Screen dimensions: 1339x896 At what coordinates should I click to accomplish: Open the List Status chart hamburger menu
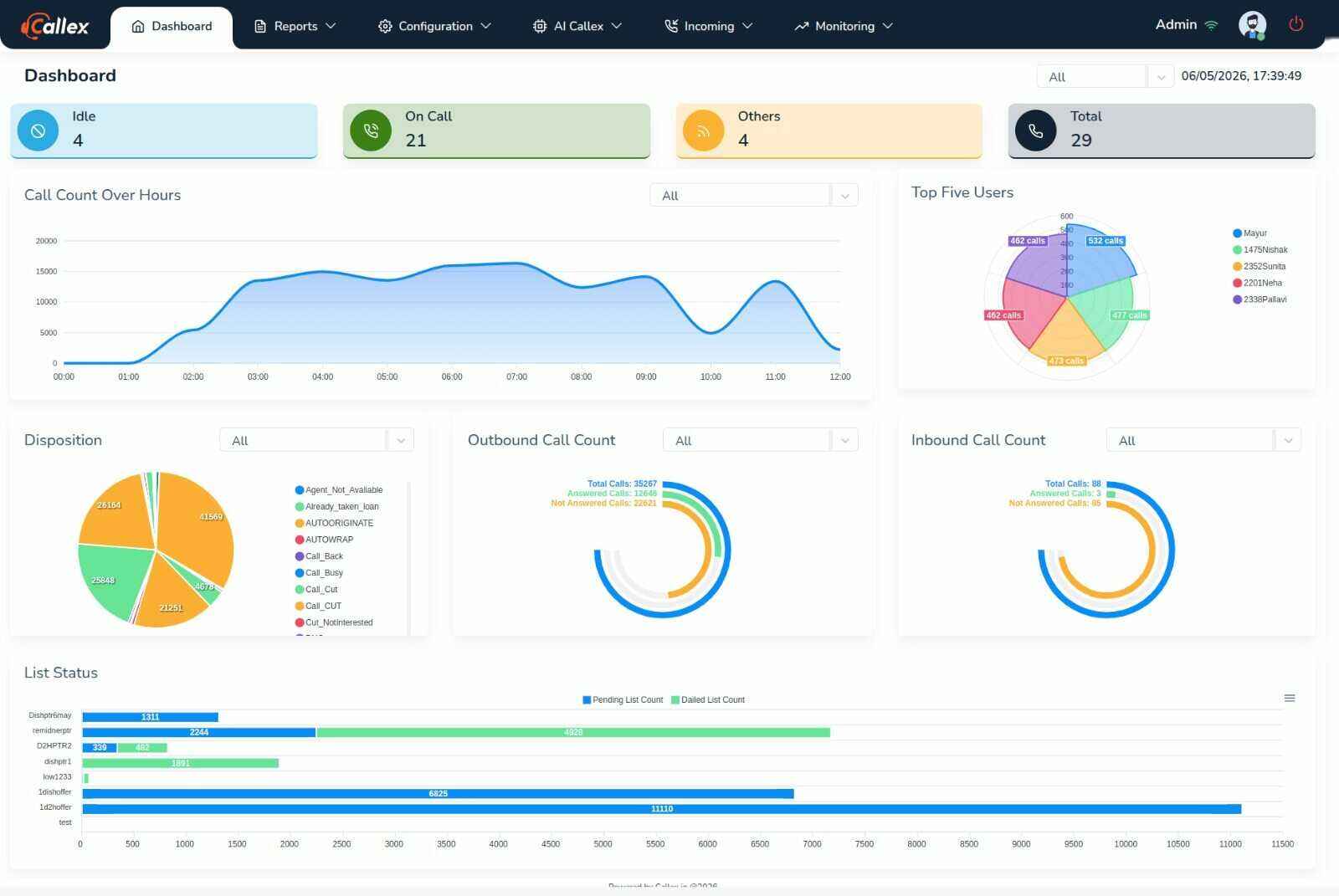click(1290, 698)
